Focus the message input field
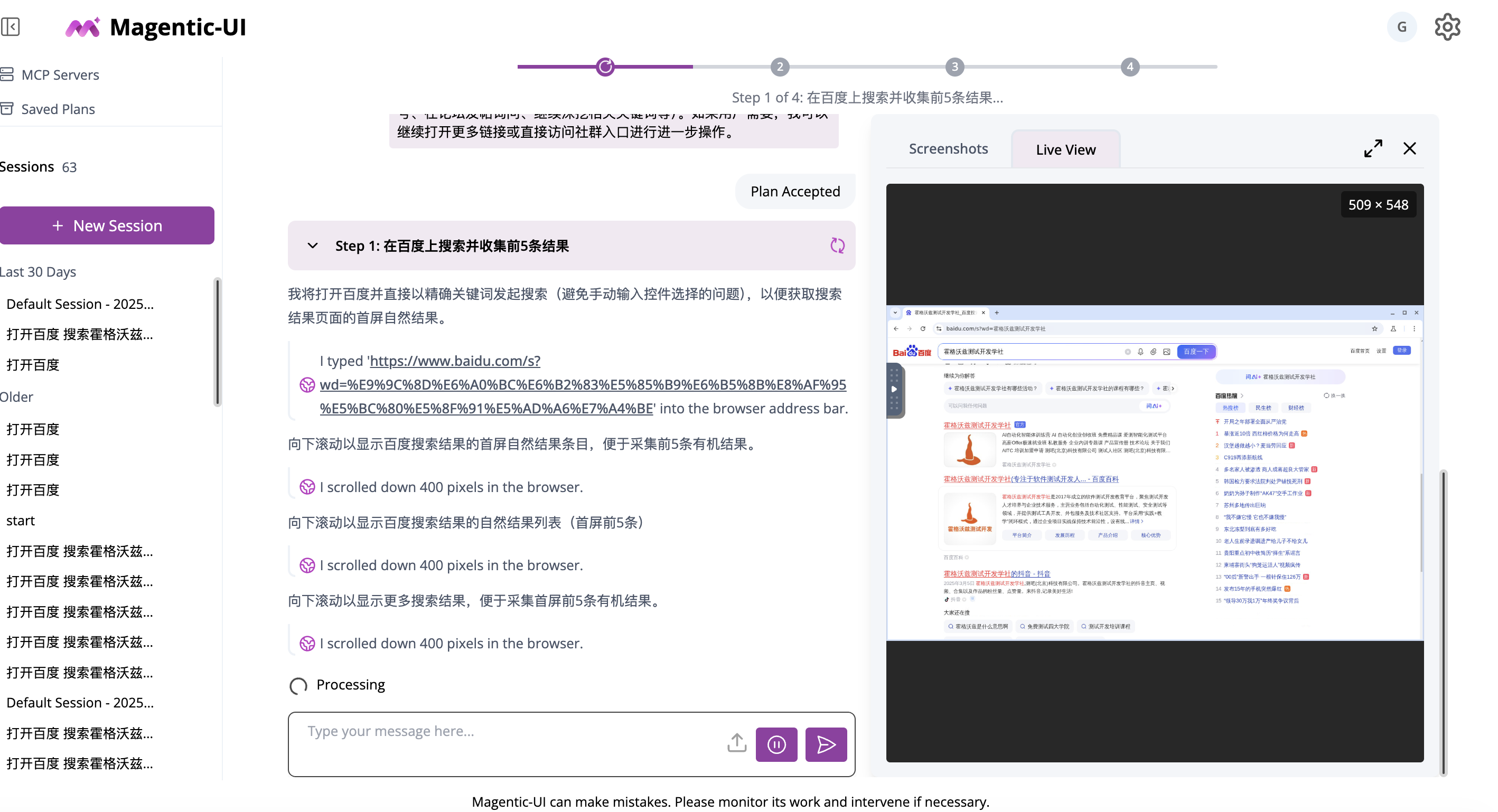 pyautogui.click(x=506, y=731)
